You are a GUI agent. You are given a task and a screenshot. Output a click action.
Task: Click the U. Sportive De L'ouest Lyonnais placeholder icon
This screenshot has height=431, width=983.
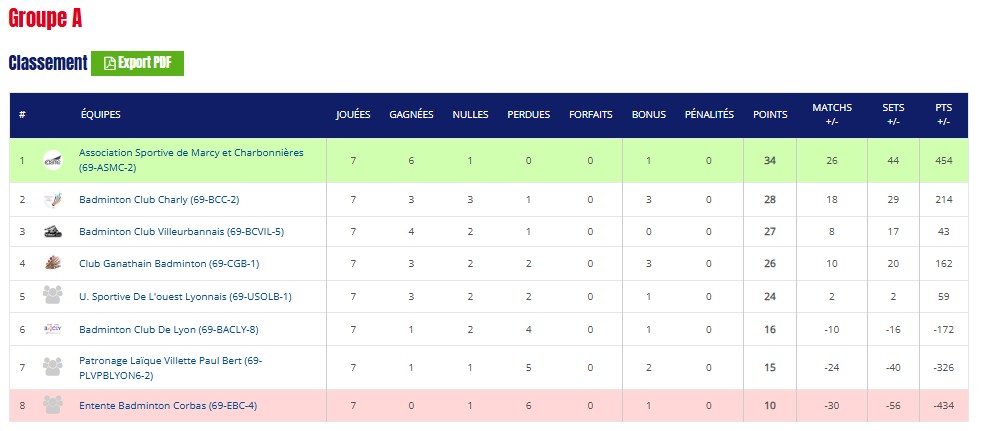[53, 296]
